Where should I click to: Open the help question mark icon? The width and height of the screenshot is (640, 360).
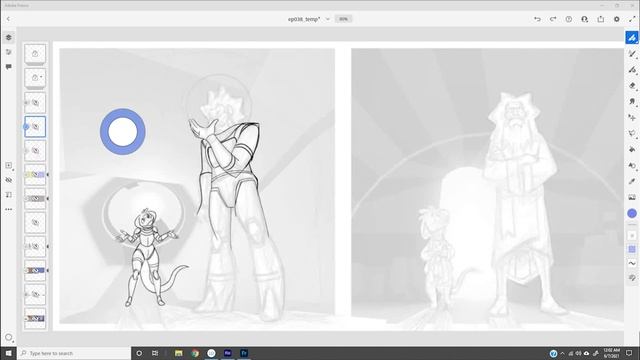click(569, 19)
